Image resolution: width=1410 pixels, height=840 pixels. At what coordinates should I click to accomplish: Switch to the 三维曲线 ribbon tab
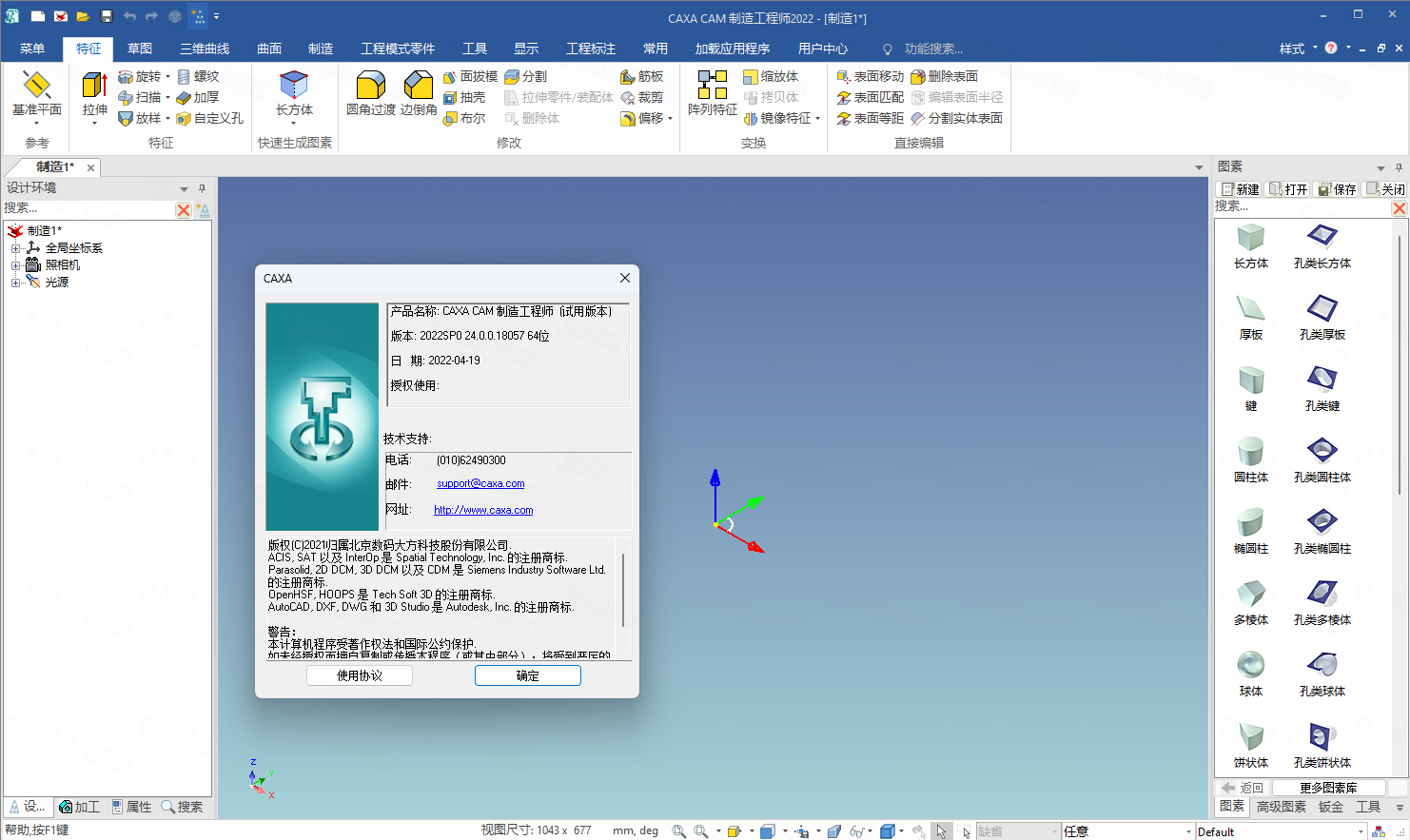coord(205,49)
